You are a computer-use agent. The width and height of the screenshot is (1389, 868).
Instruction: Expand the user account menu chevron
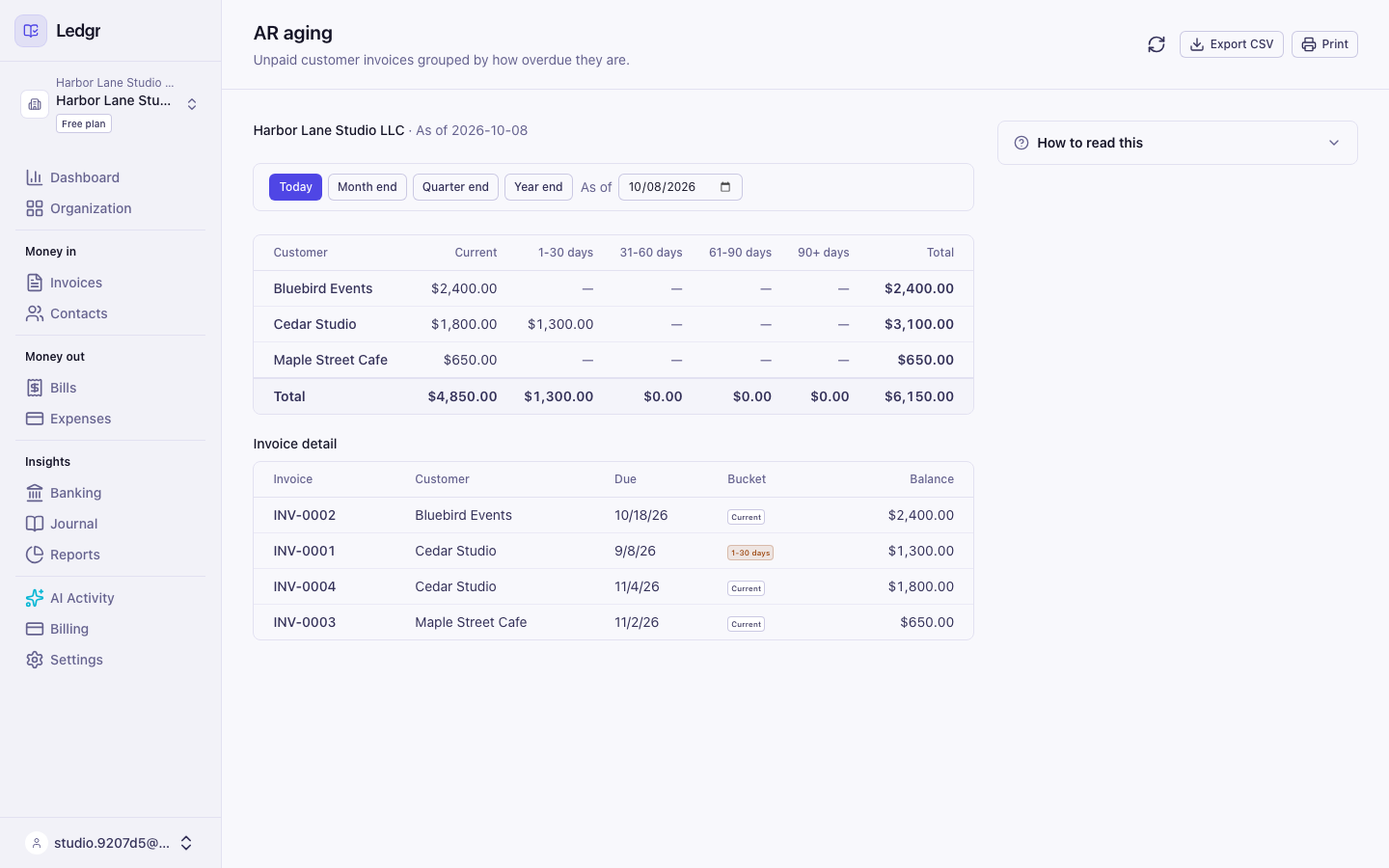click(x=186, y=843)
